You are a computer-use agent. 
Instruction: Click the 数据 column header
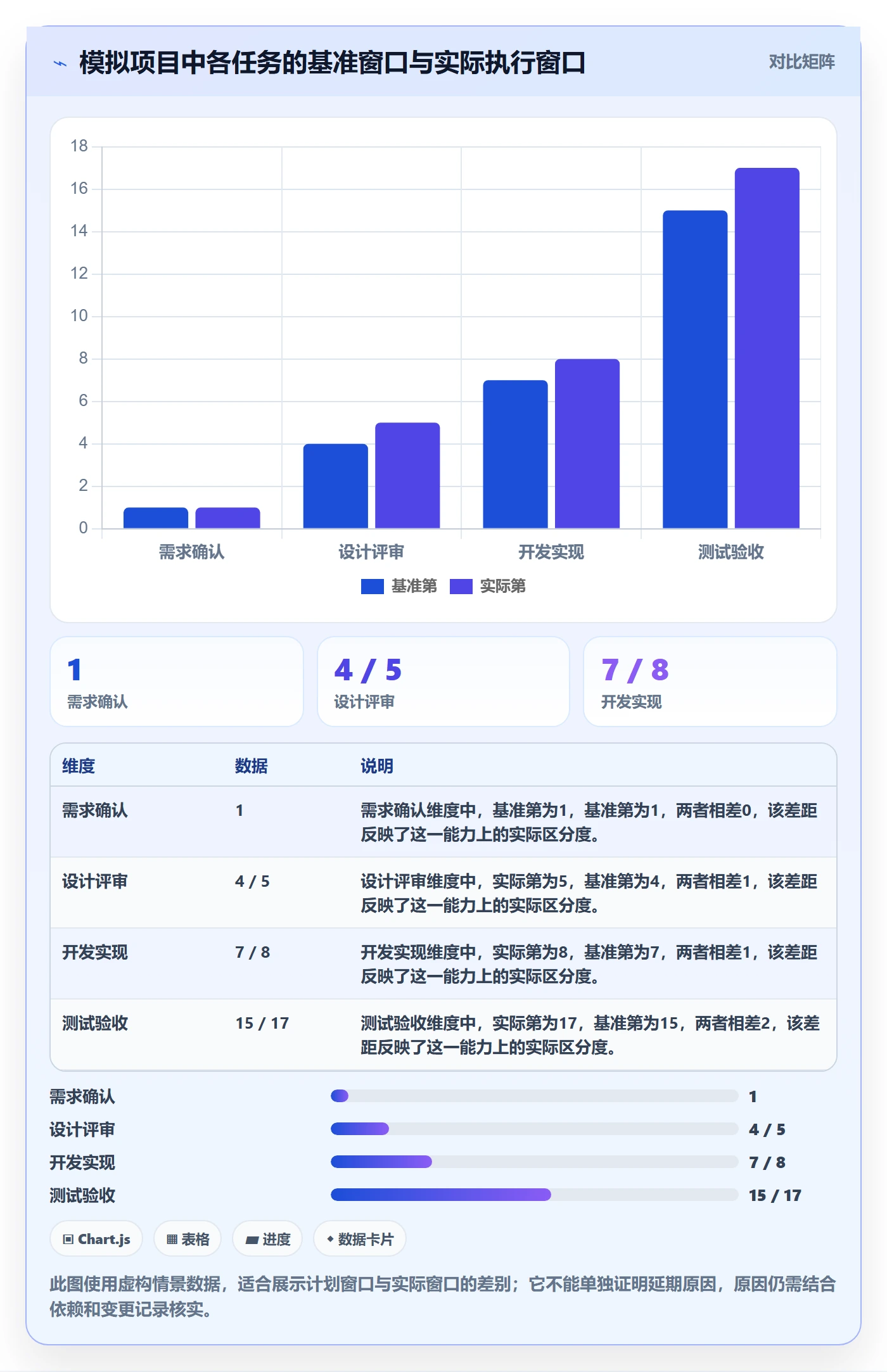(x=252, y=766)
